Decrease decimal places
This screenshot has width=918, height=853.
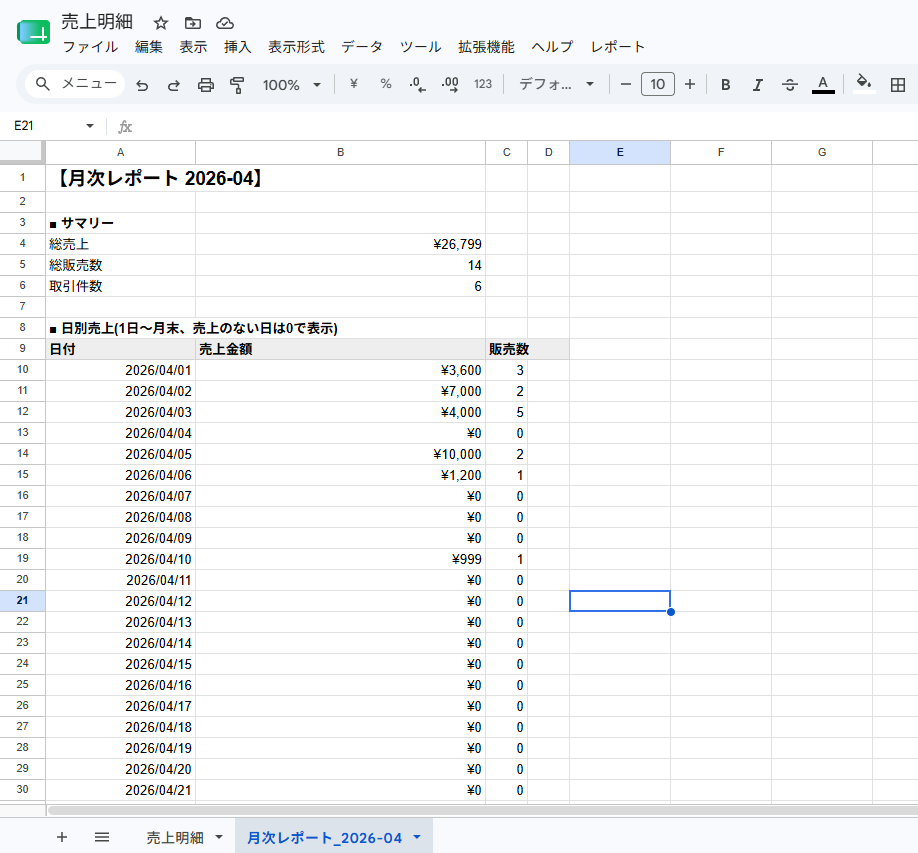coord(417,85)
